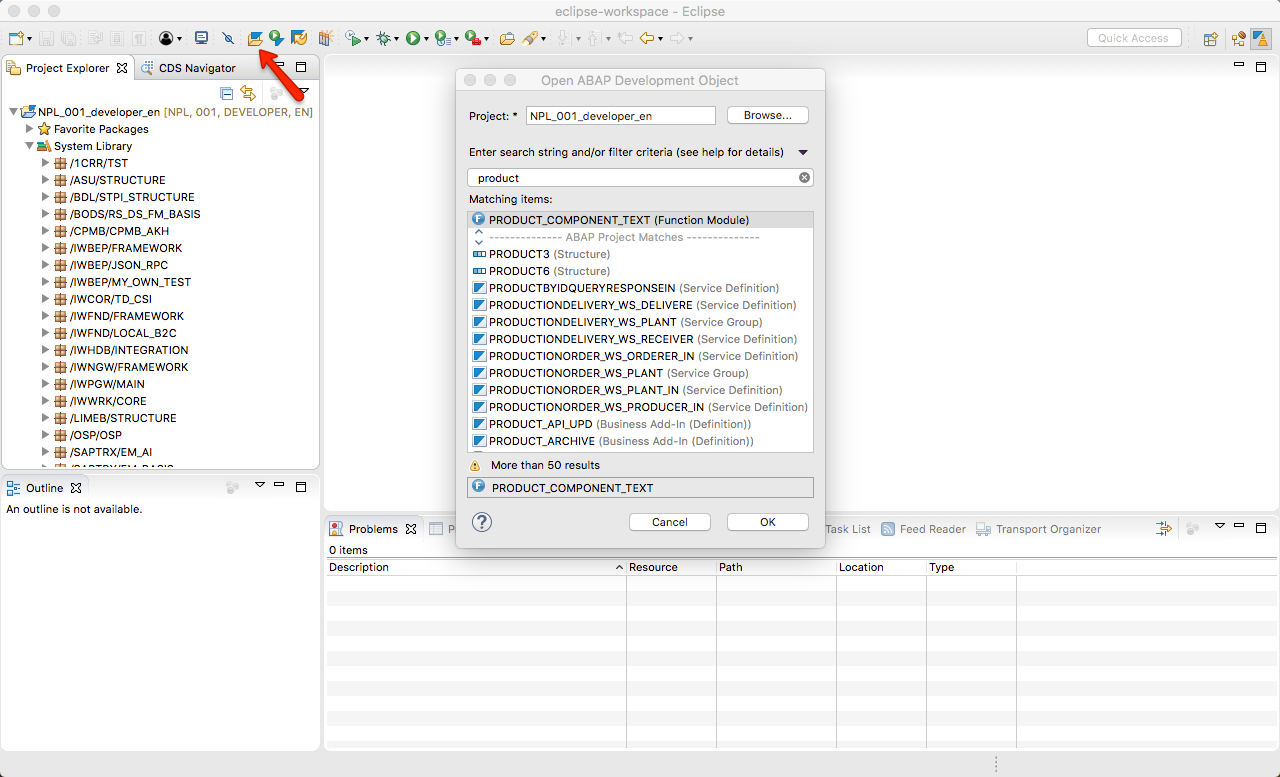Click the Open ABAP Development Object toolbar icon
1280x777 pixels.
(255, 38)
